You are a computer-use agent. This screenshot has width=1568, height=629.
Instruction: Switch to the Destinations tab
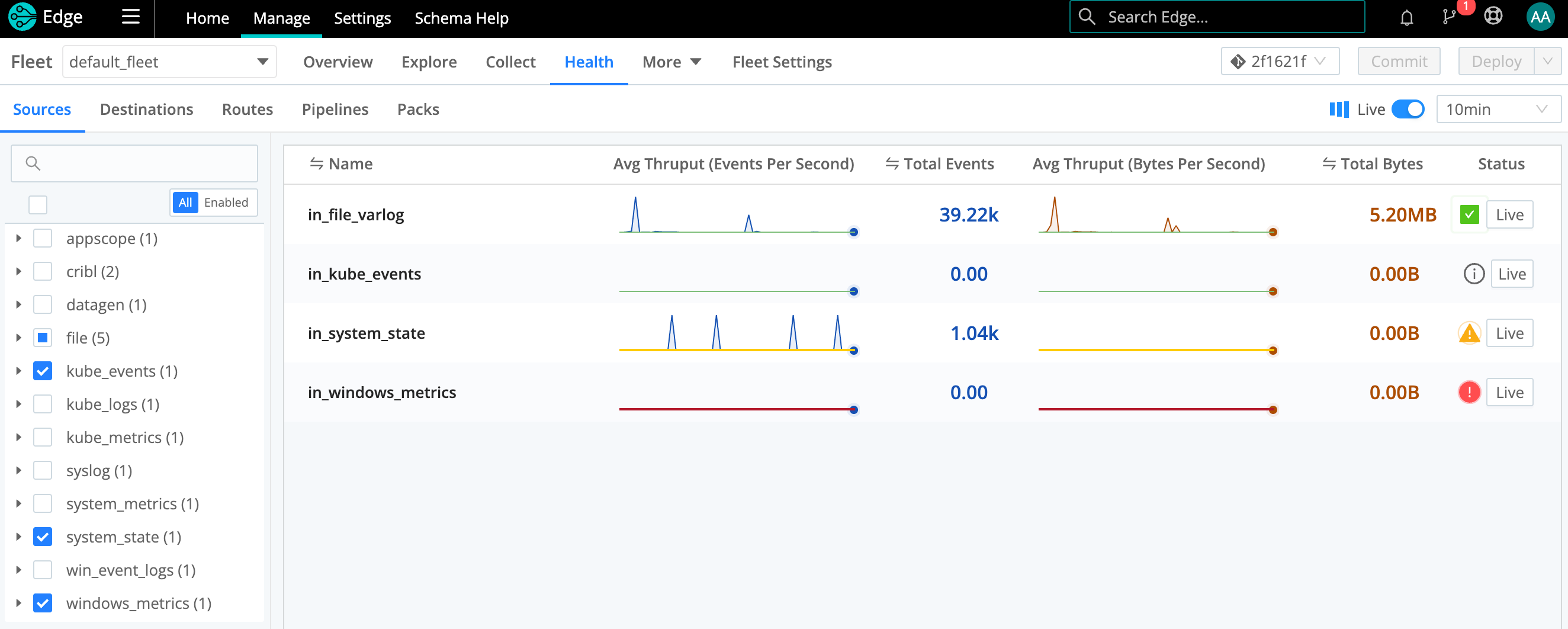146,110
